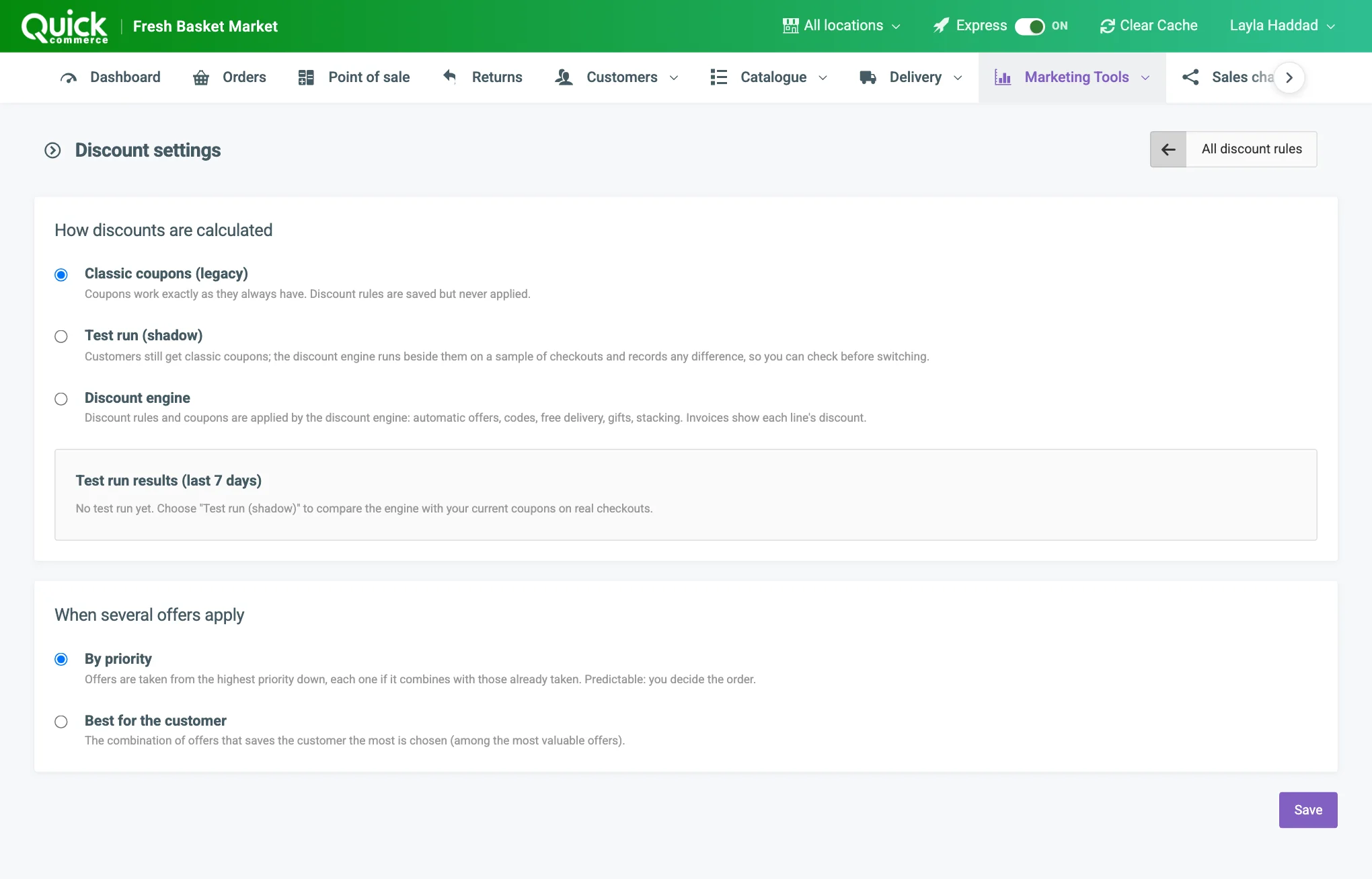This screenshot has width=1372, height=879.
Task: Click the Sales channels menu label
Action: point(1242,77)
